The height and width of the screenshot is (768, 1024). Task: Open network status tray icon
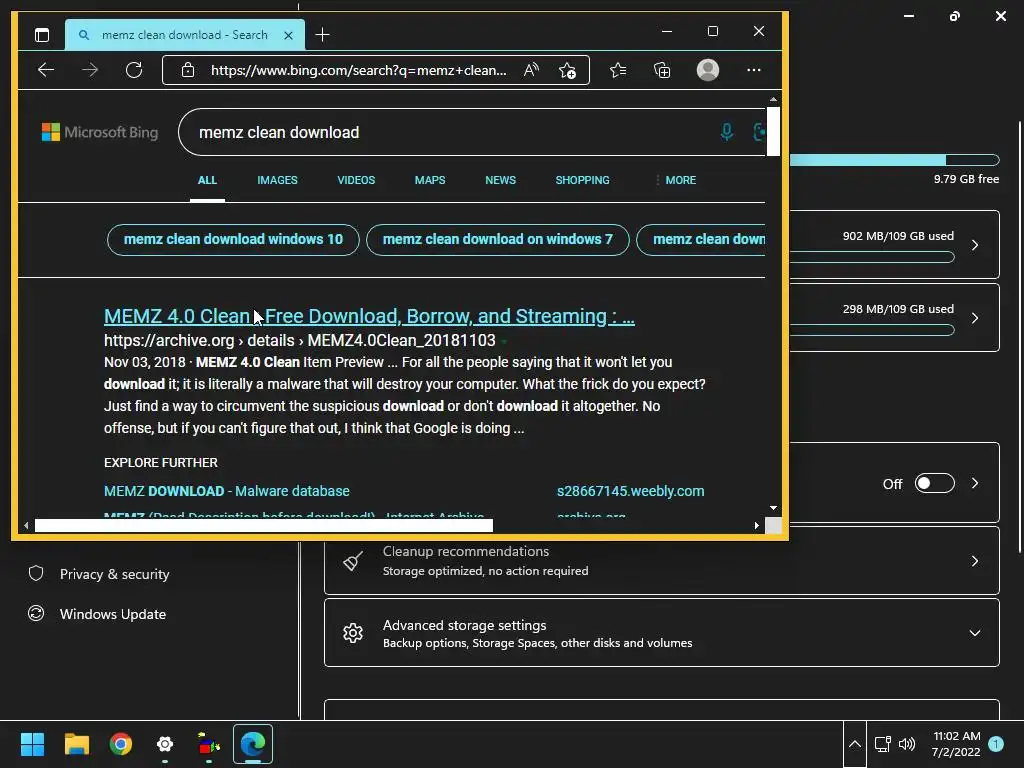(x=883, y=744)
